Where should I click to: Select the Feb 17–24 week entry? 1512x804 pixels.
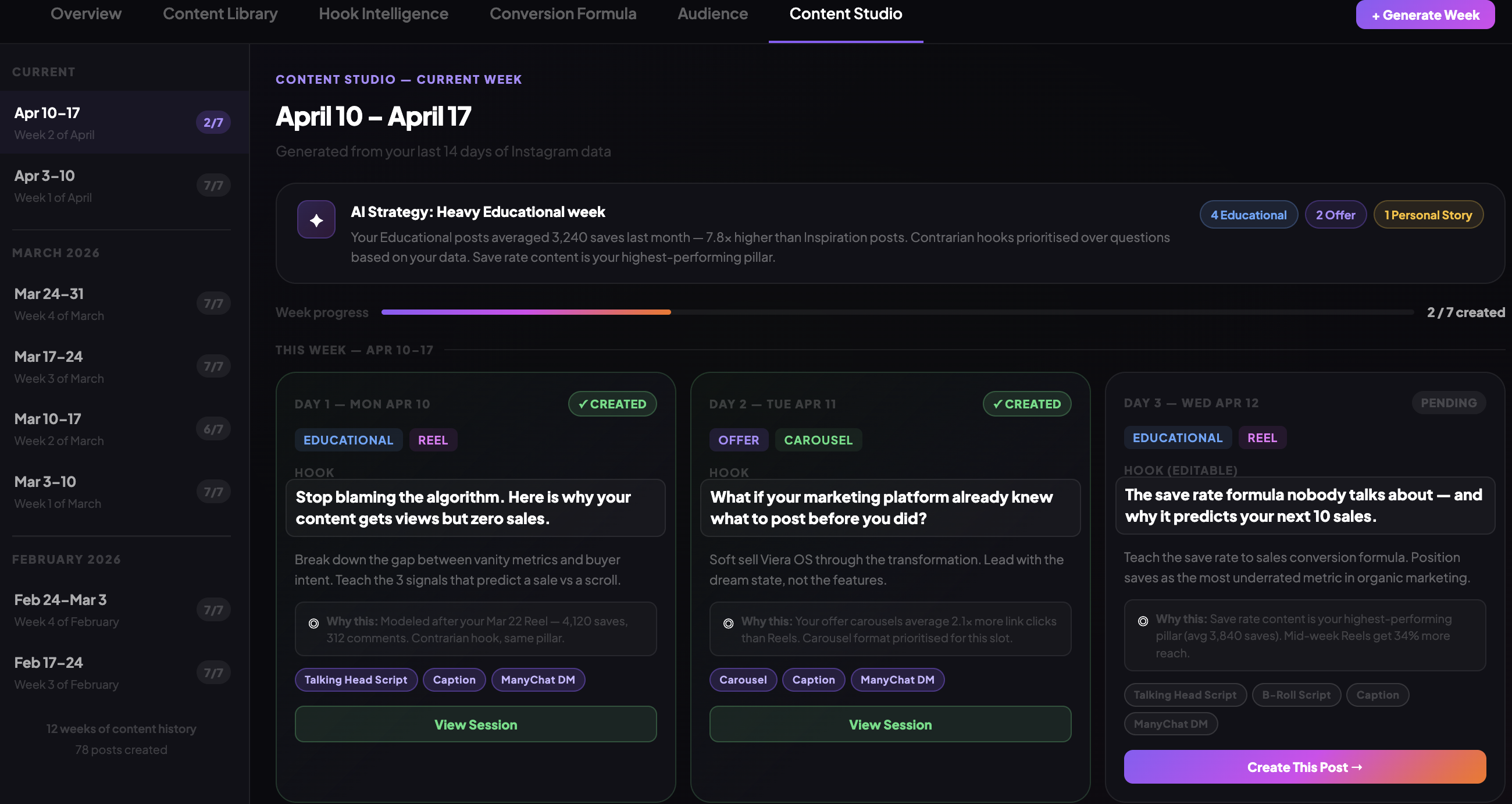point(124,672)
